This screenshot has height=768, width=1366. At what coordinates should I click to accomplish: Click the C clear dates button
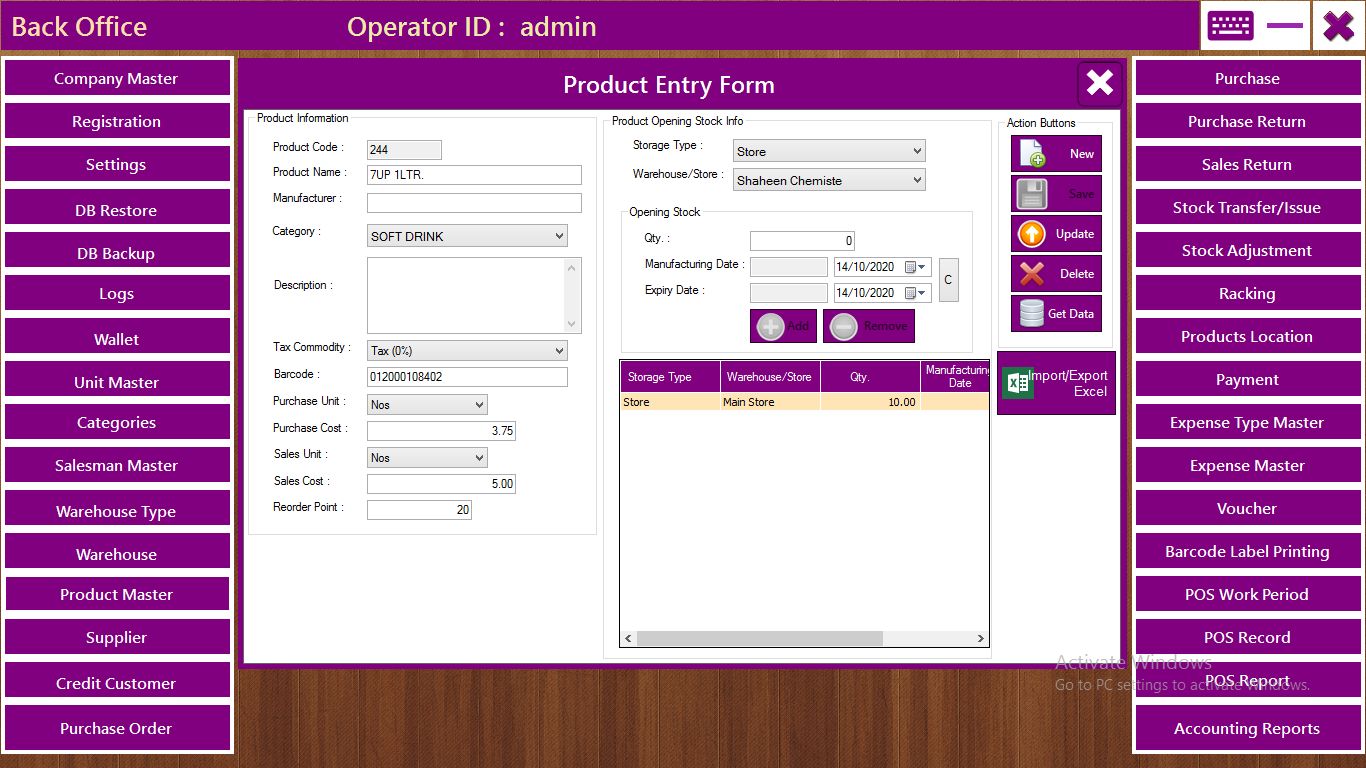(948, 280)
